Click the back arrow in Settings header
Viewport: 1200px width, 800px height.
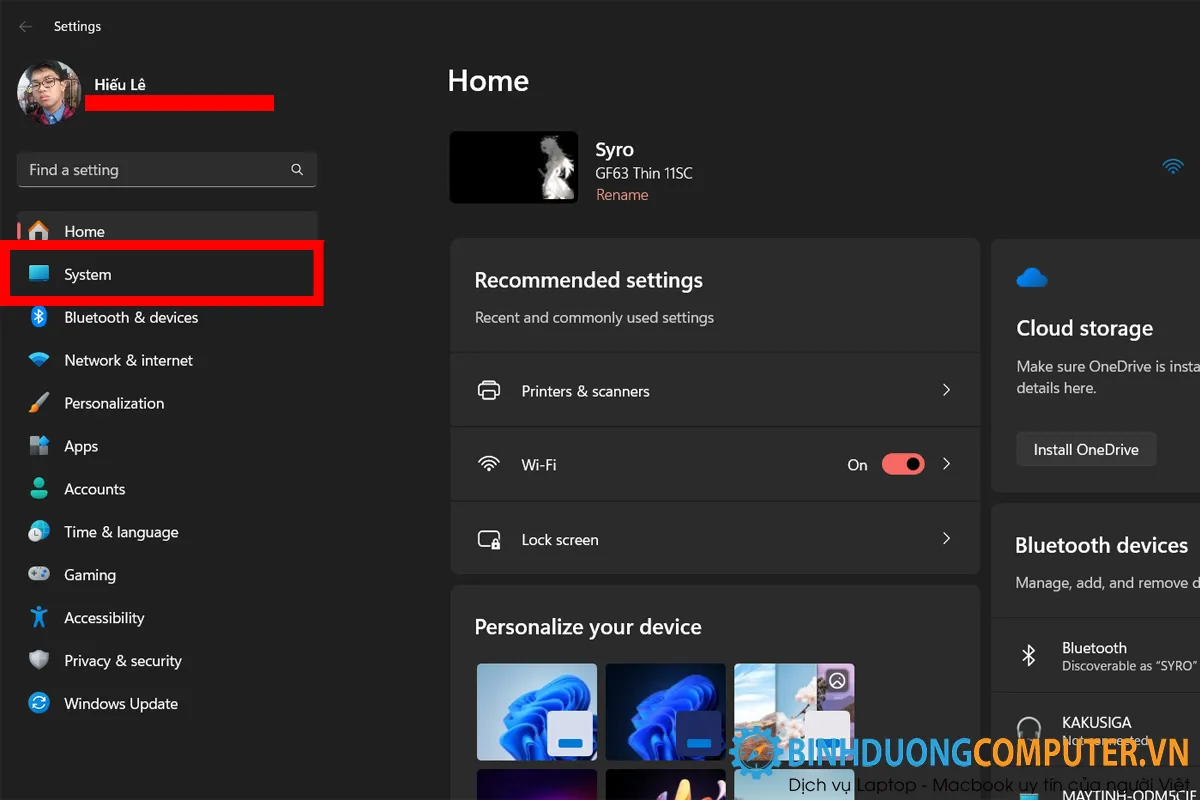pyautogui.click(x=26, y=27)
